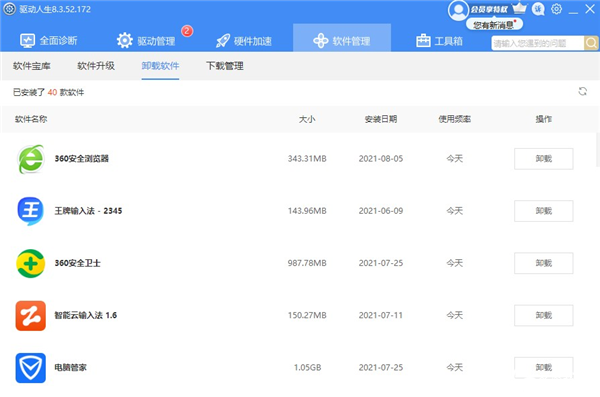The image size is (600, 397).
Task: Uninstall 电脑管家
Action: point(543,368)
